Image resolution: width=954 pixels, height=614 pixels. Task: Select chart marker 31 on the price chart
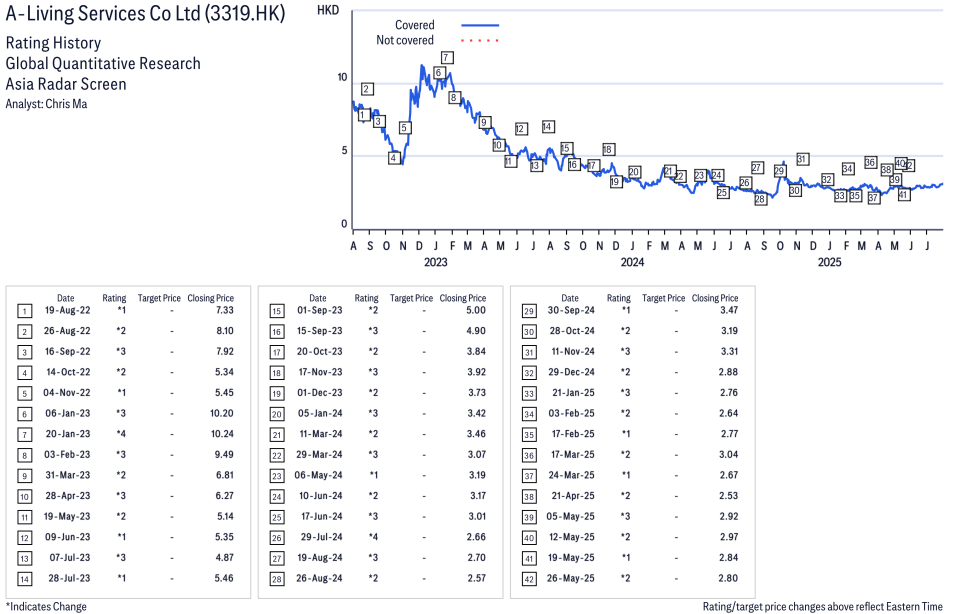pos(803,159)
